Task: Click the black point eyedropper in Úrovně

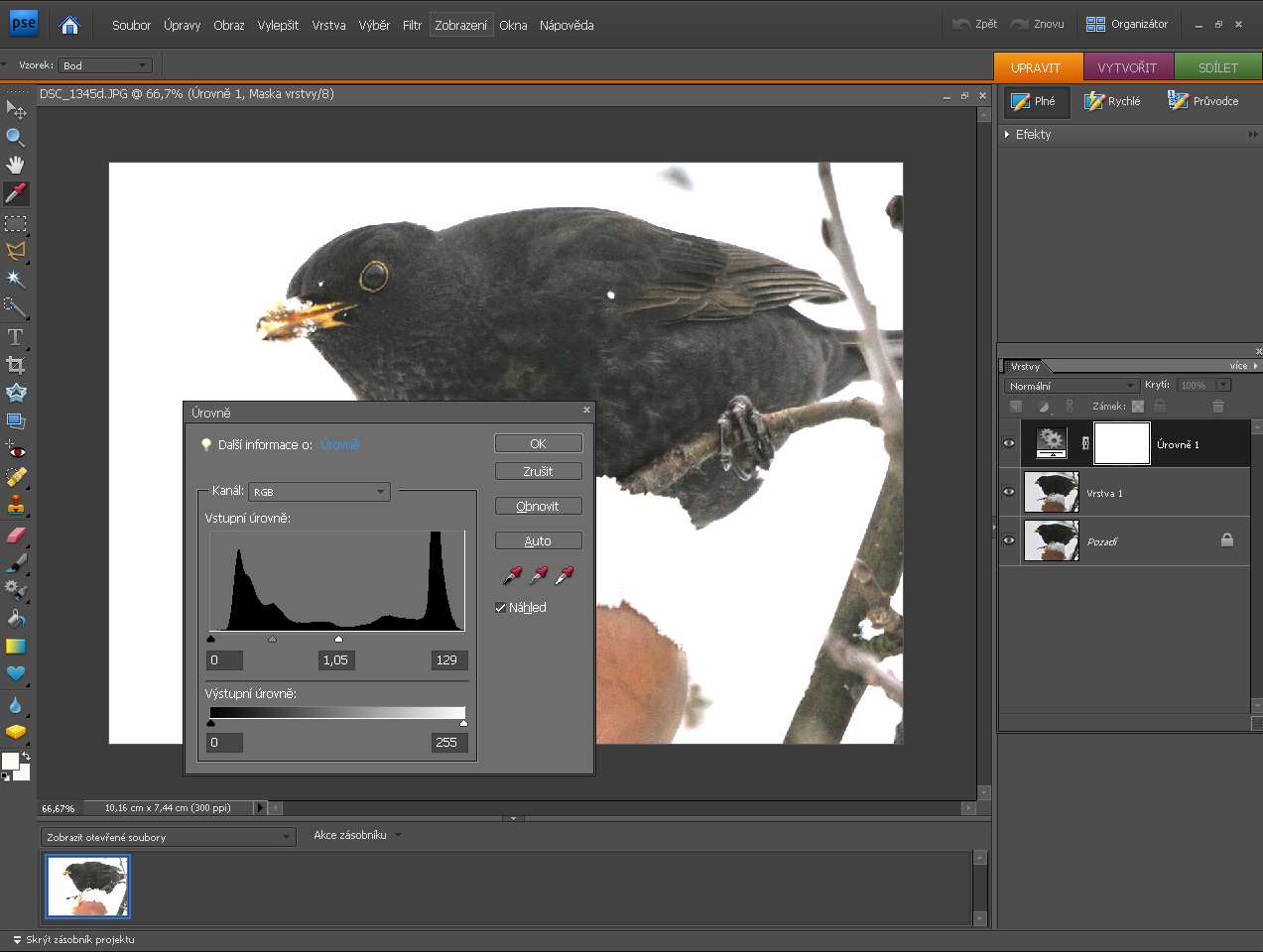Action: coord(512,575)
